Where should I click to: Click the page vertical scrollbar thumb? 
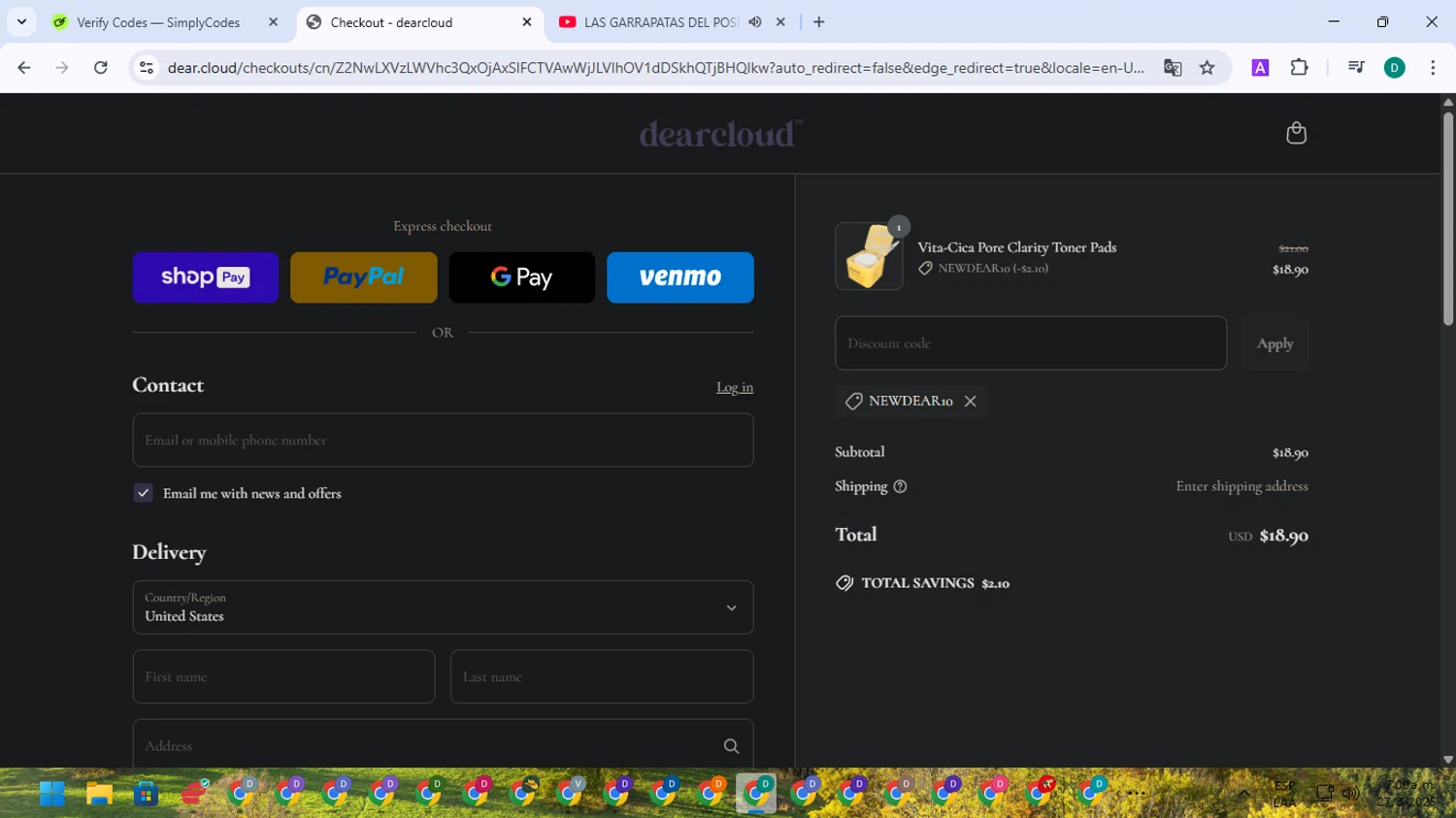[x=1448, y=218]
